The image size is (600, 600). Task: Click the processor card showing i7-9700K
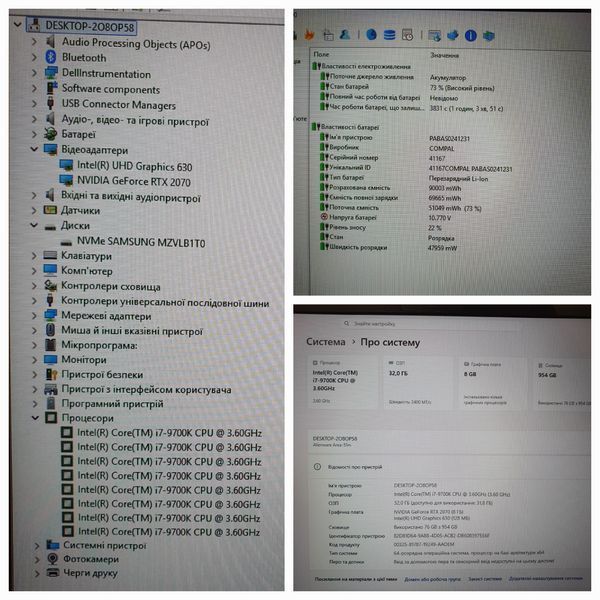342,383
